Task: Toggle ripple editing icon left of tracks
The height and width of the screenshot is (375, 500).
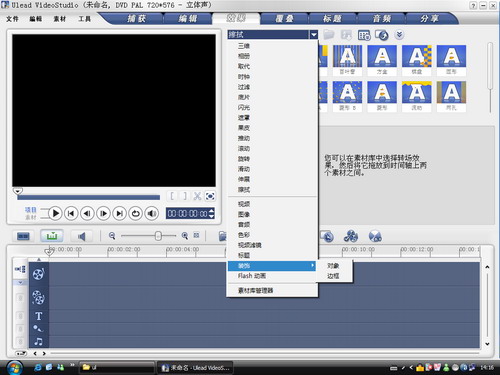Action: 20,269
